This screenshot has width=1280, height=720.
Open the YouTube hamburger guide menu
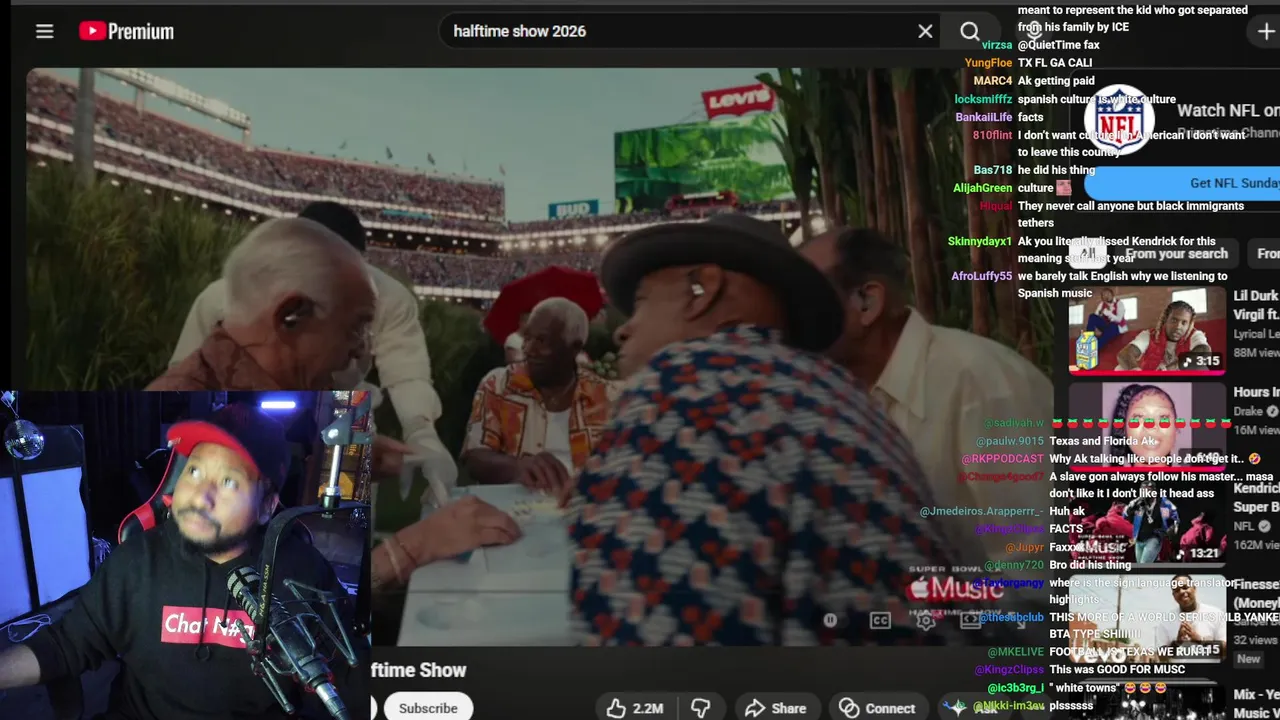point(44,31)
